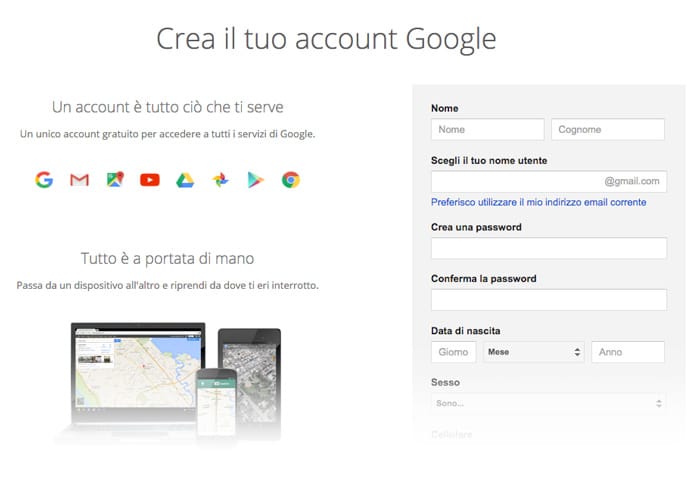Screen dimensions: 700x477
Task: Click the 'Sesso' label
Action: coord(446,382)
